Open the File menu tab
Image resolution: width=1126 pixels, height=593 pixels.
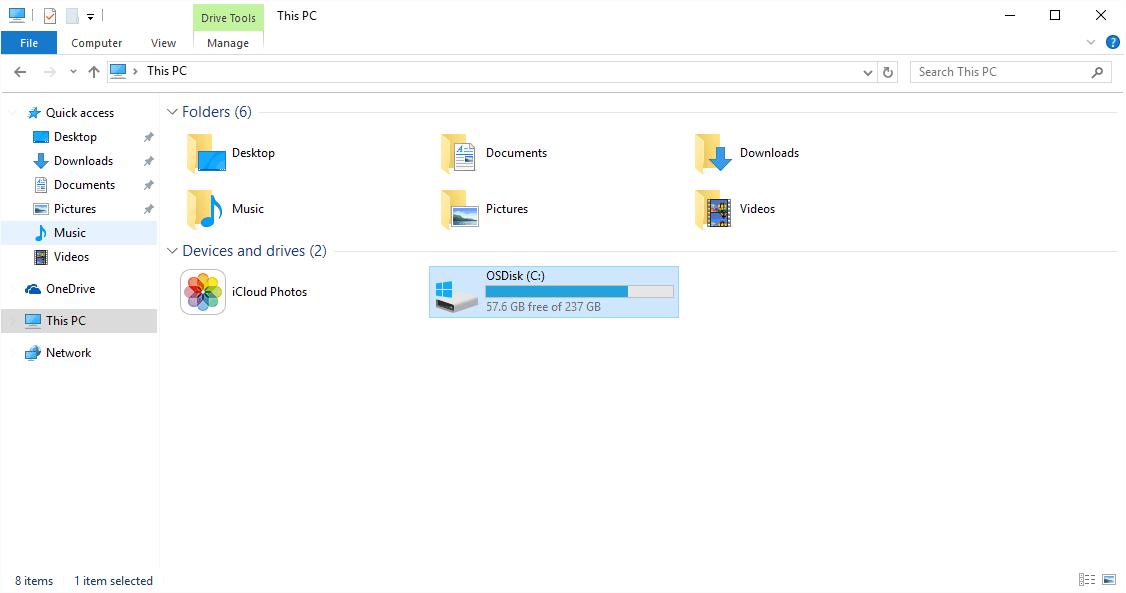(x=29, y=43)
